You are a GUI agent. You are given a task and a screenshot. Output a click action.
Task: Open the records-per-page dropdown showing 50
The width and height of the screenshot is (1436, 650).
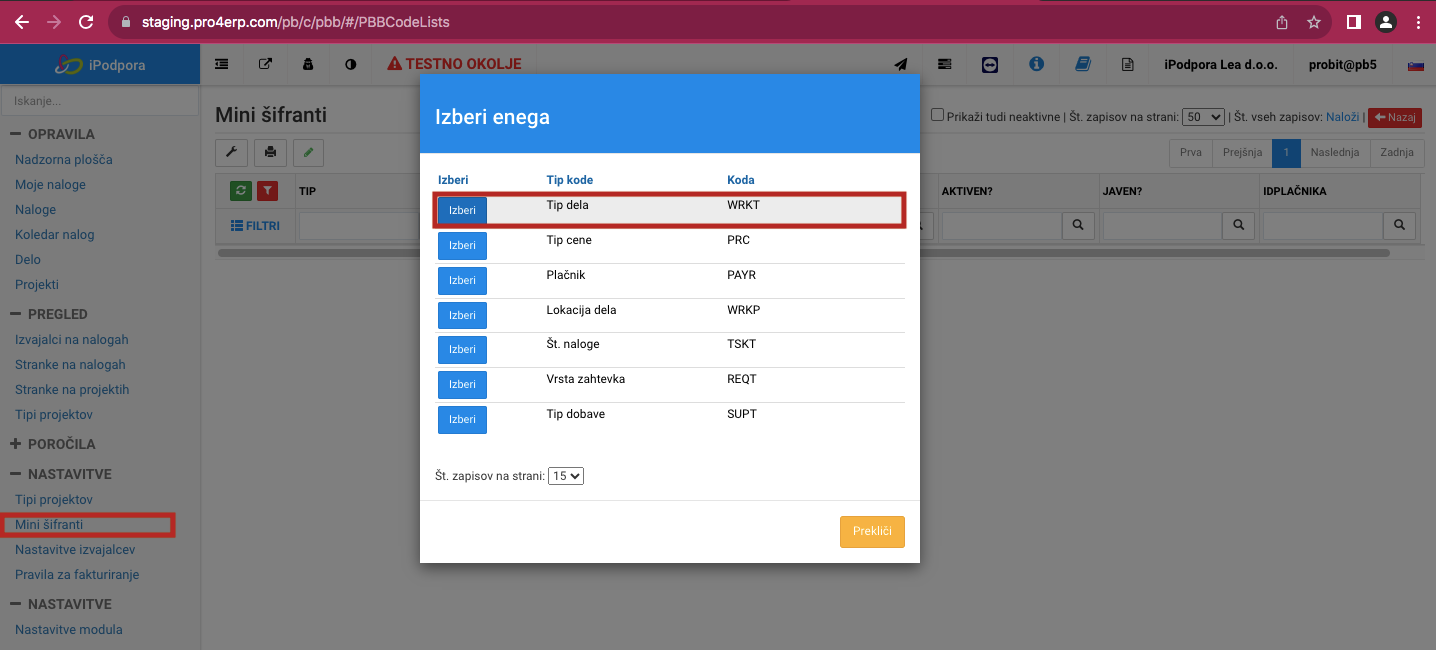1203,117
